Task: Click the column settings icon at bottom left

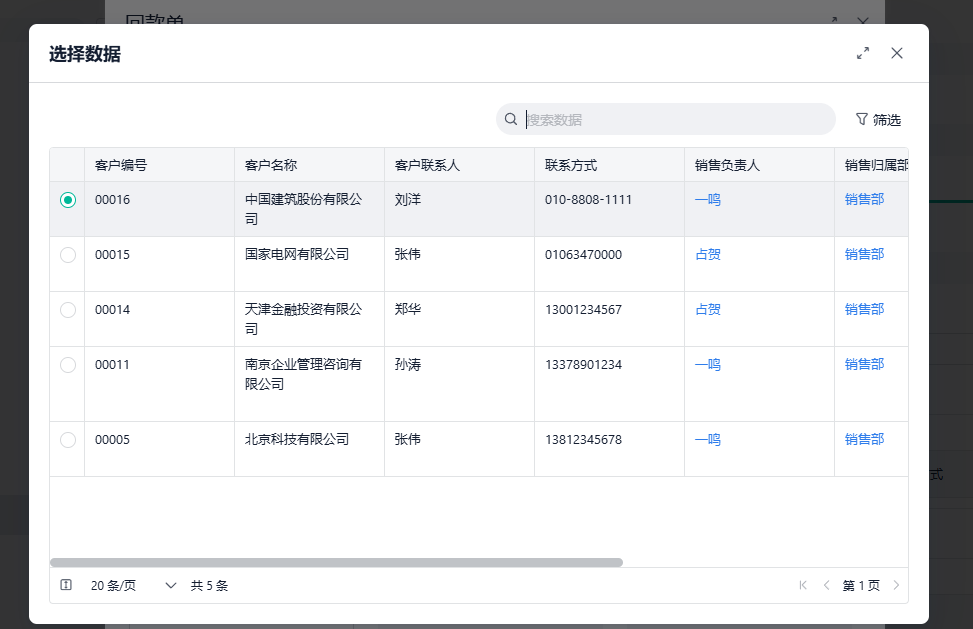Action: coord(66,585)
